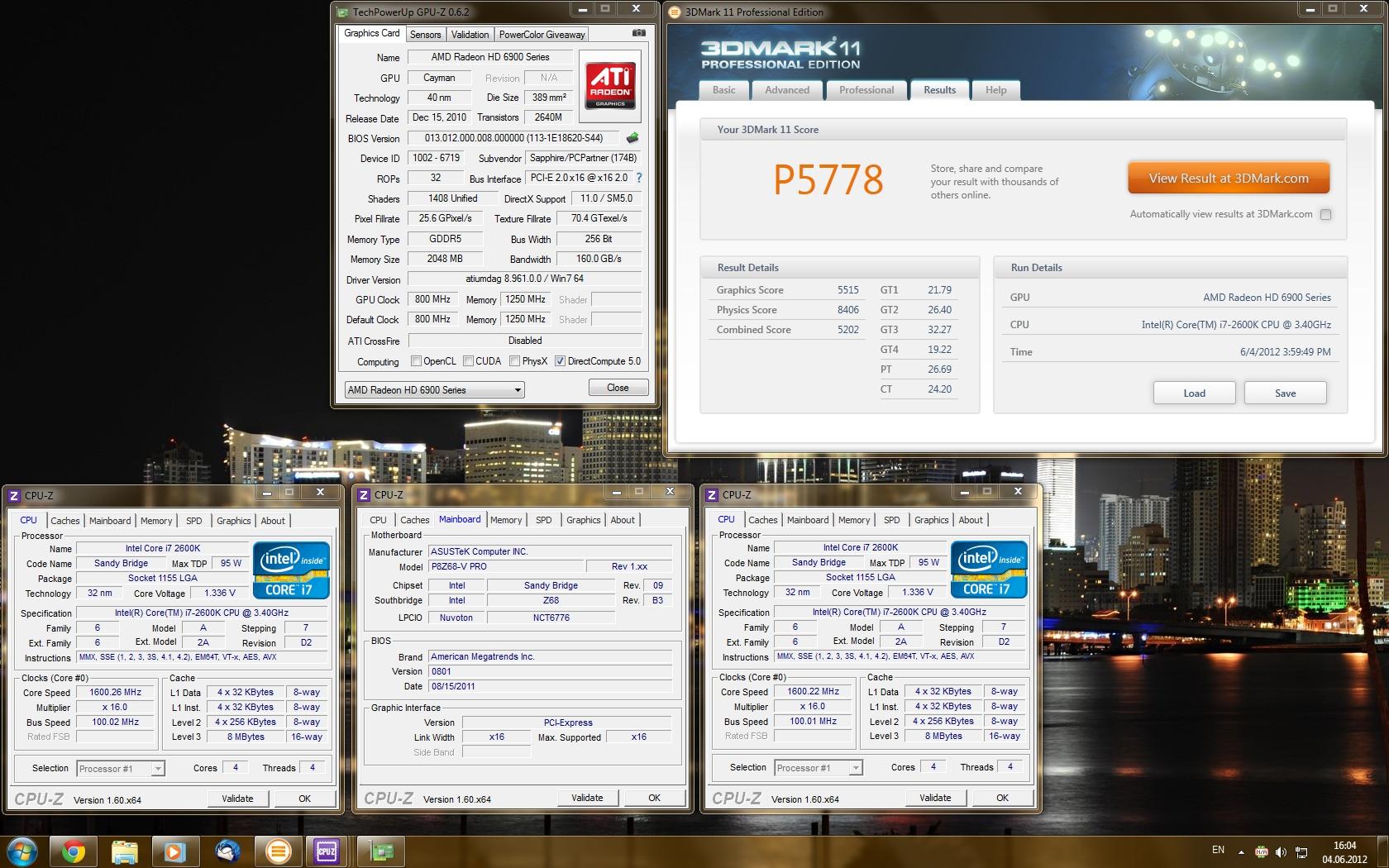This screenshot has height=868, width=1389.
Task: Click the GPU-Z Name field AMD Radeon HD 6900 Series
Action: [489, 57]
